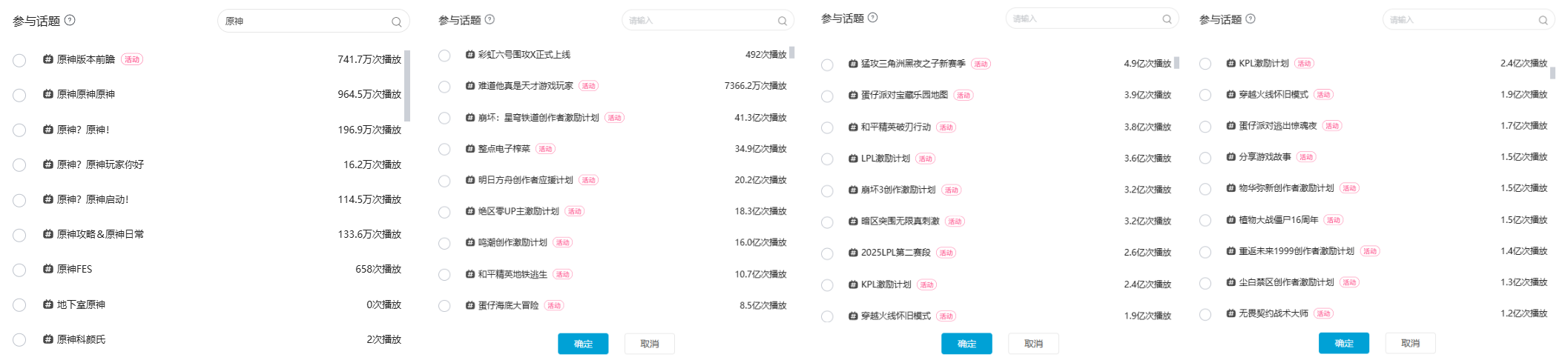Focus the empty search field above 整点电子榨菜
1568x363 pixels.
click(708, 21)
